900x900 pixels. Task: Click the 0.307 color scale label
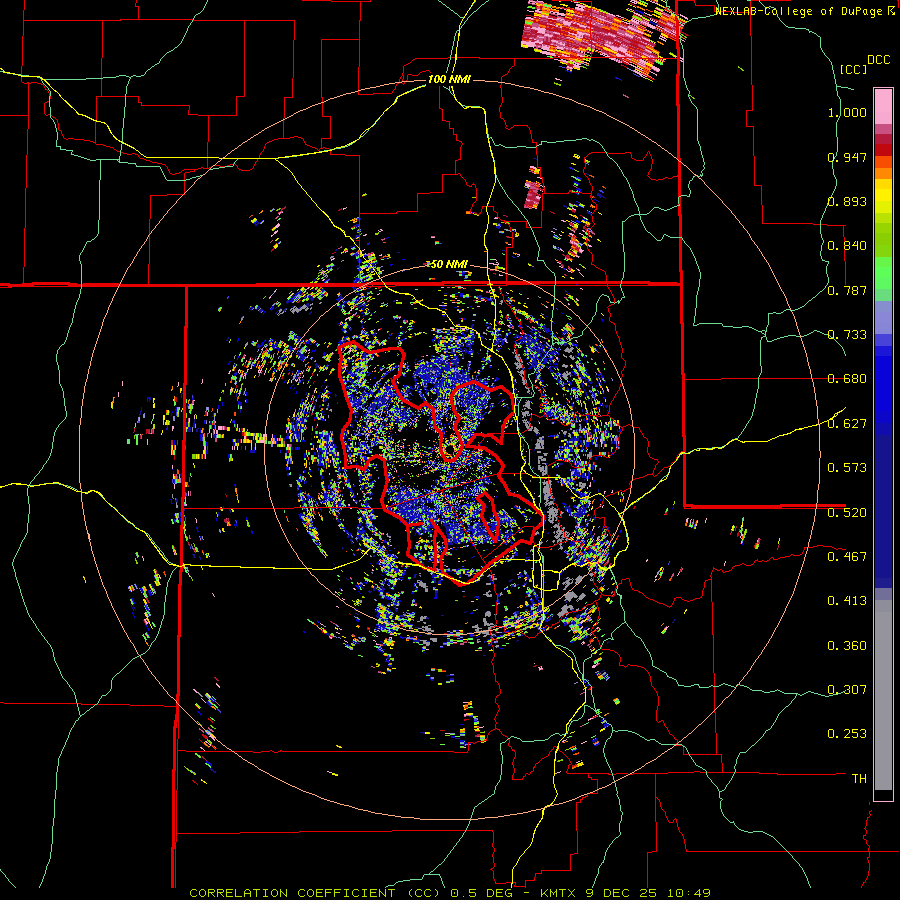point(847,690)
